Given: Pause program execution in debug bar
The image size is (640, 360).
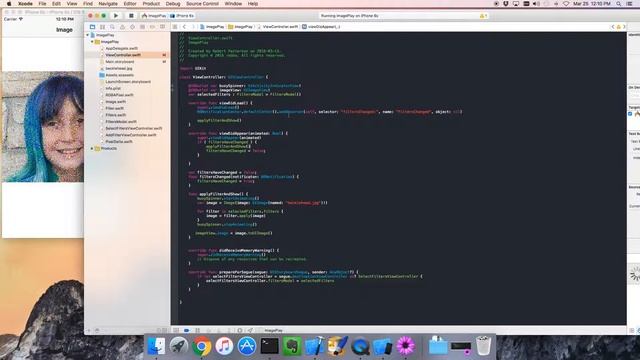Looking at the screenshot, I should [198, 330].
